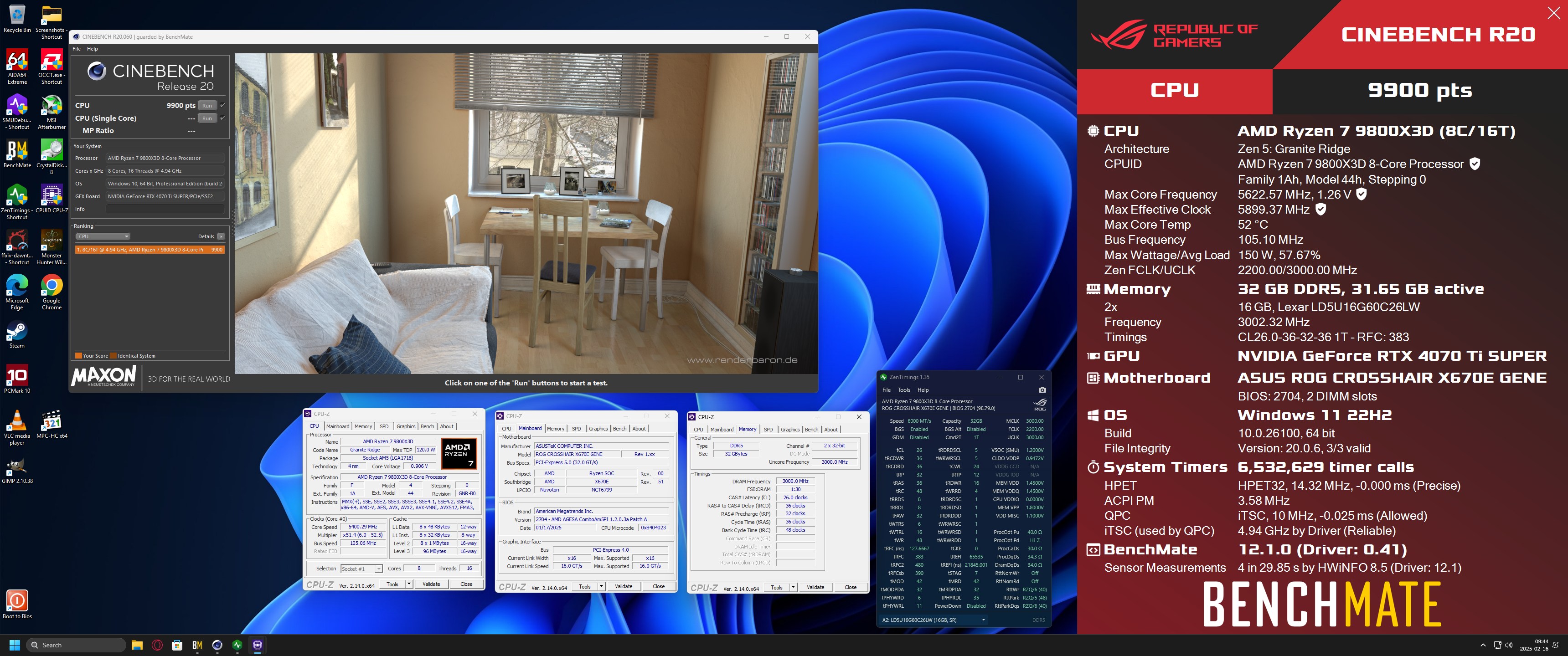Switch to BenchMate in the taskbar
Viewport: 1568px width, 656px height.
197,645
